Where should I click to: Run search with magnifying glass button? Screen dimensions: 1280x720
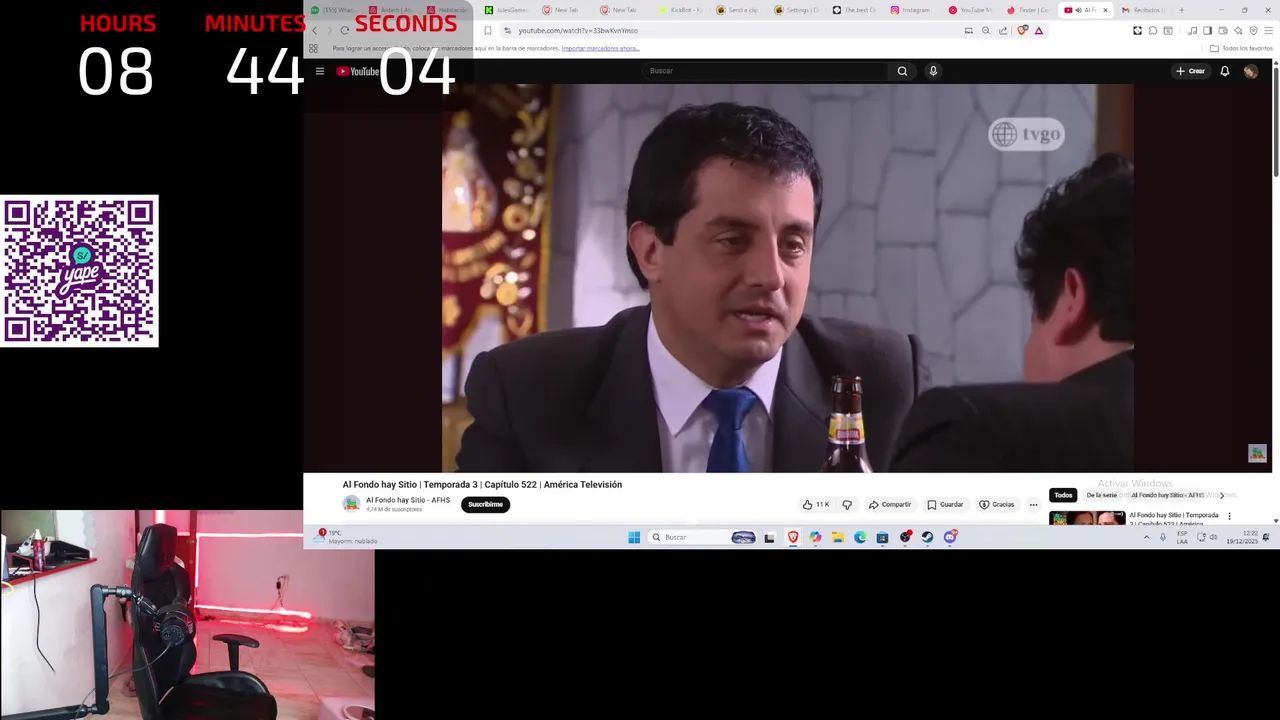[902, 71]
